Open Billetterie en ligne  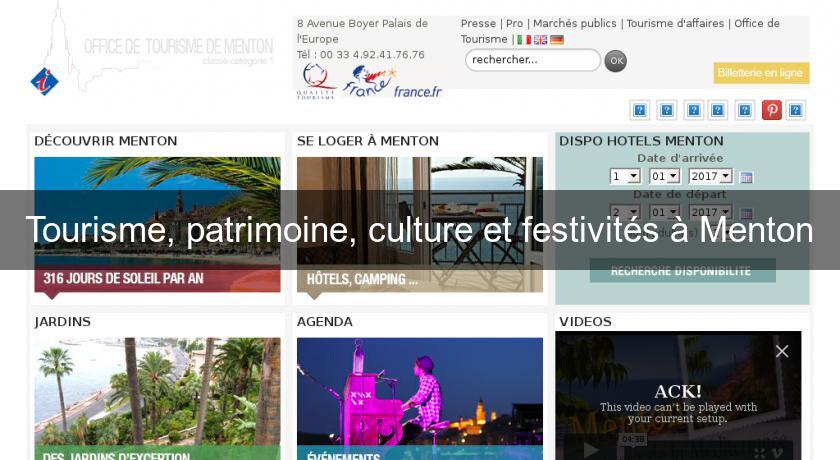click(761, 73)
